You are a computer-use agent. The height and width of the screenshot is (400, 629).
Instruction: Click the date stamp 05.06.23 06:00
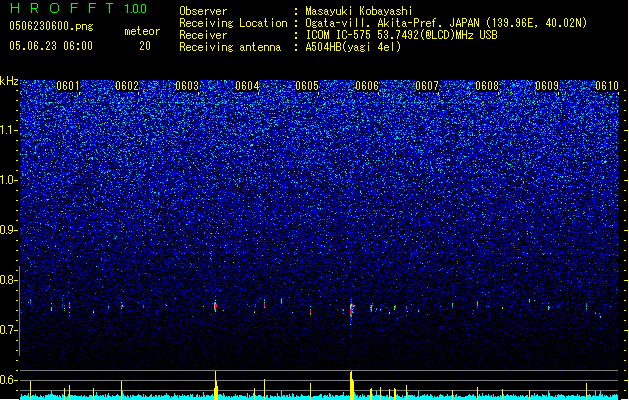coord(51,46)
